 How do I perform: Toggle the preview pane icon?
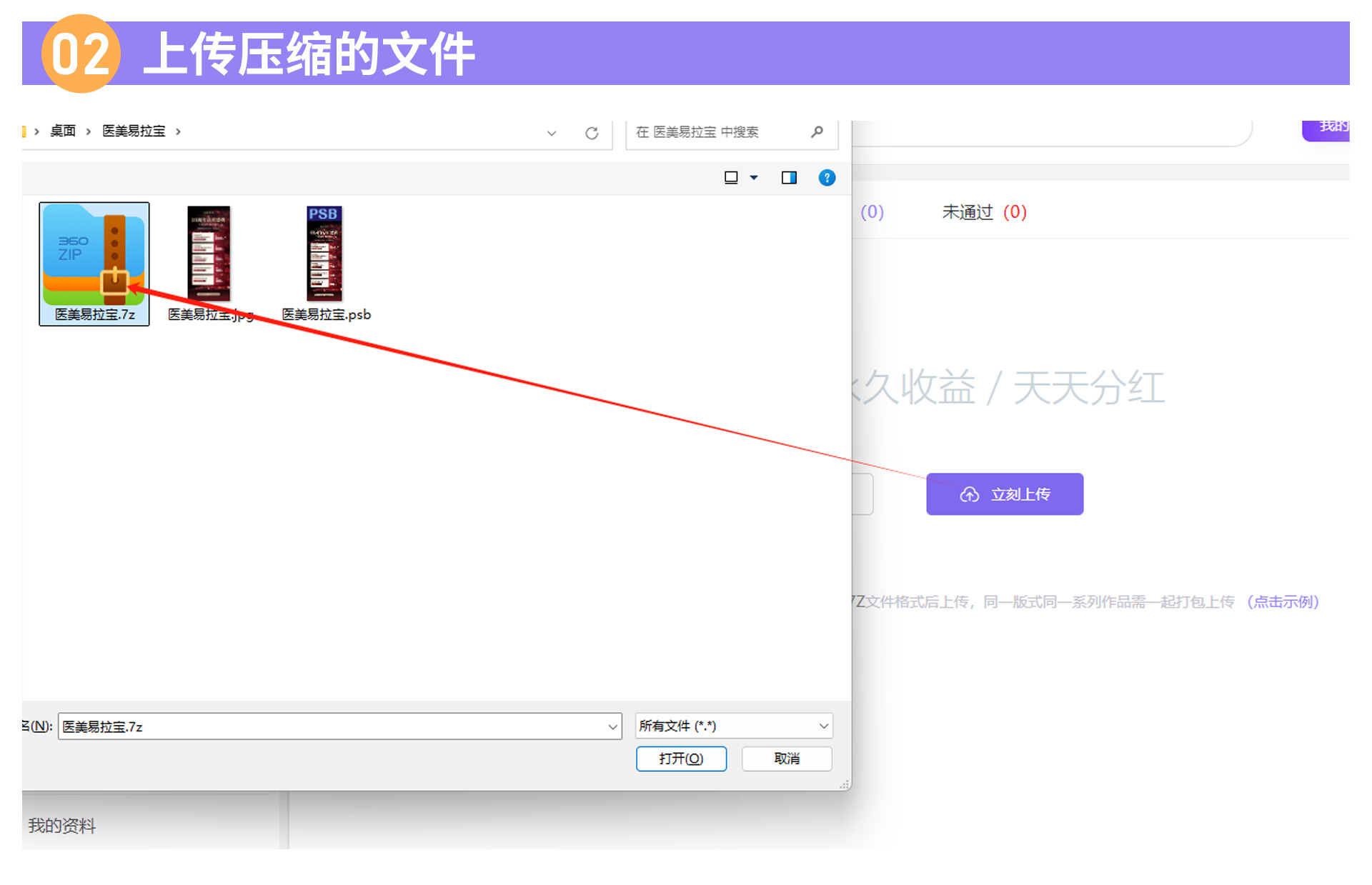789,178
